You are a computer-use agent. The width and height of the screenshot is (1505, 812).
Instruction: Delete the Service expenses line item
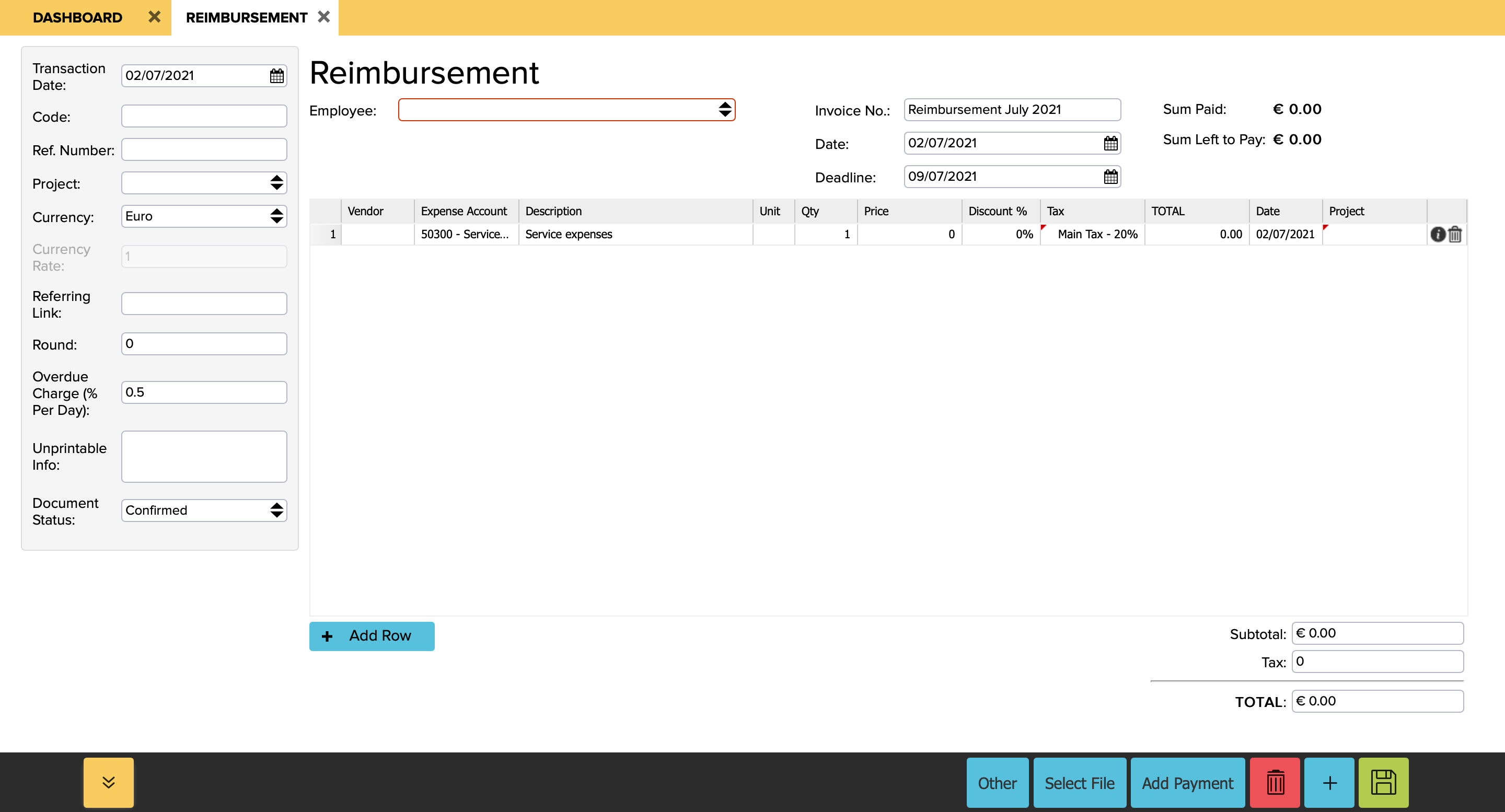point(1455,234)
